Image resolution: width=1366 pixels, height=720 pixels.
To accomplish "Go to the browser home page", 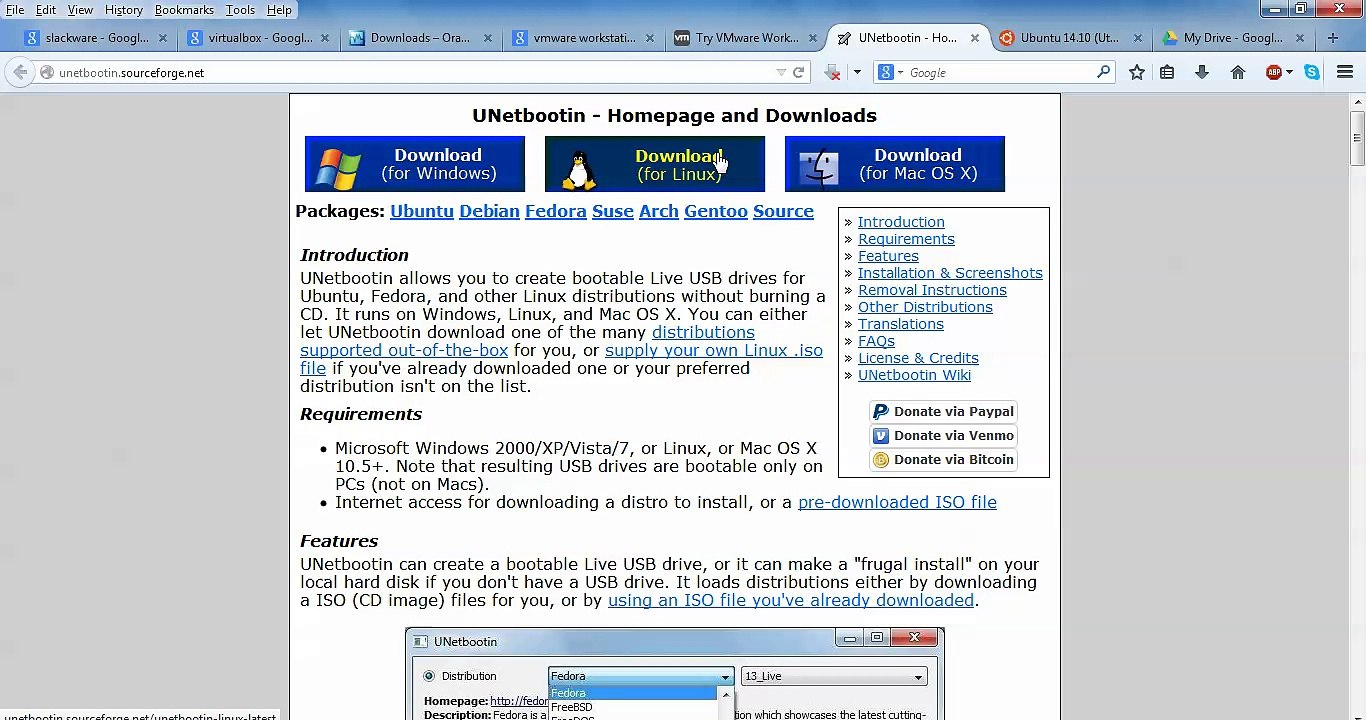I will [1238, 72].
